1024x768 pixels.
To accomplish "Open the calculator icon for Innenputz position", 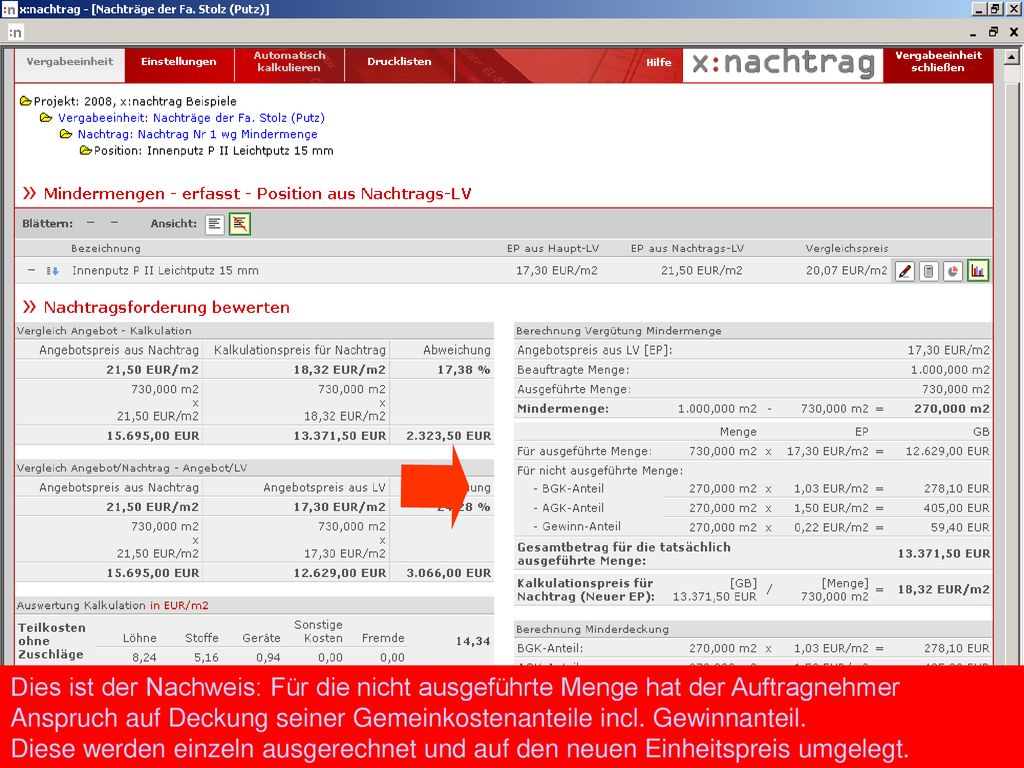I will (929, 270).
